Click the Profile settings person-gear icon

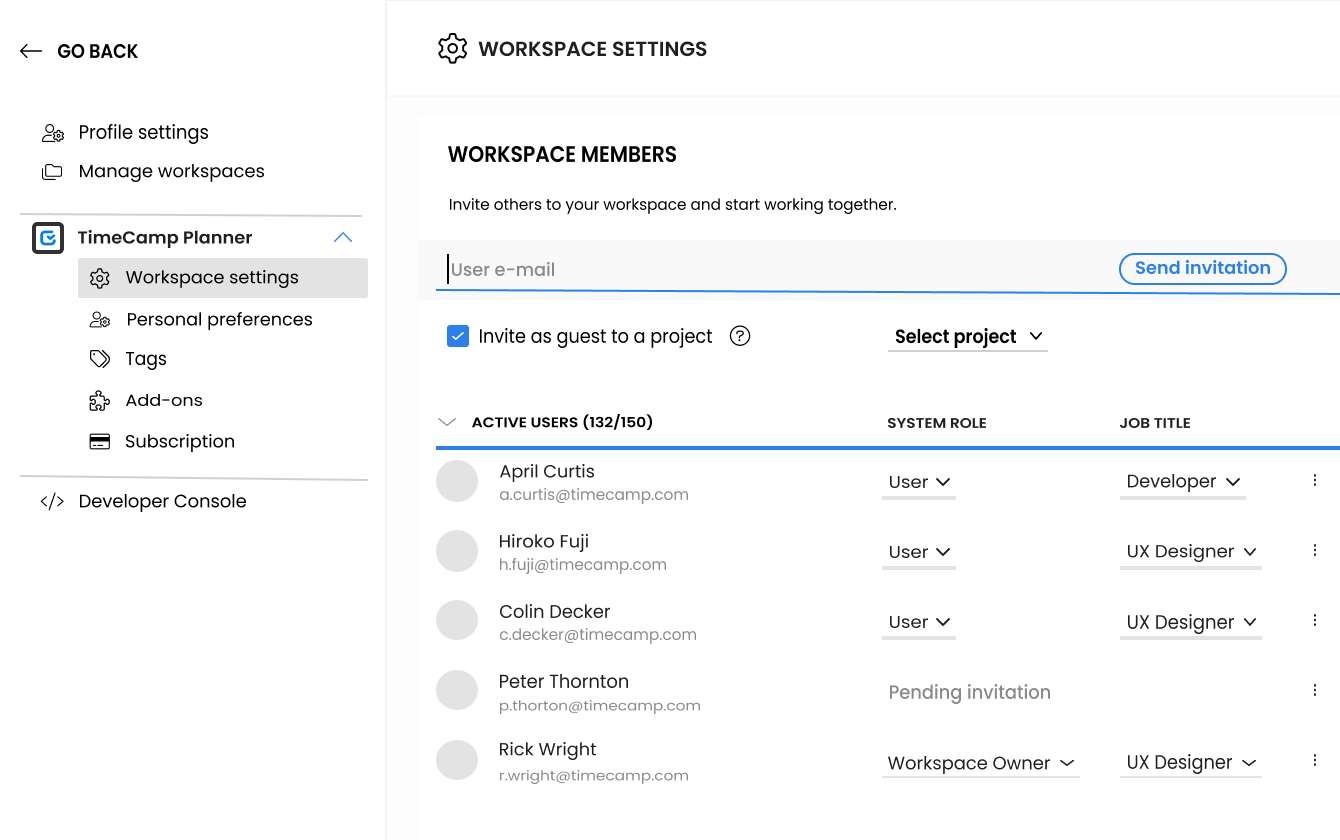[x=53, y=133]
